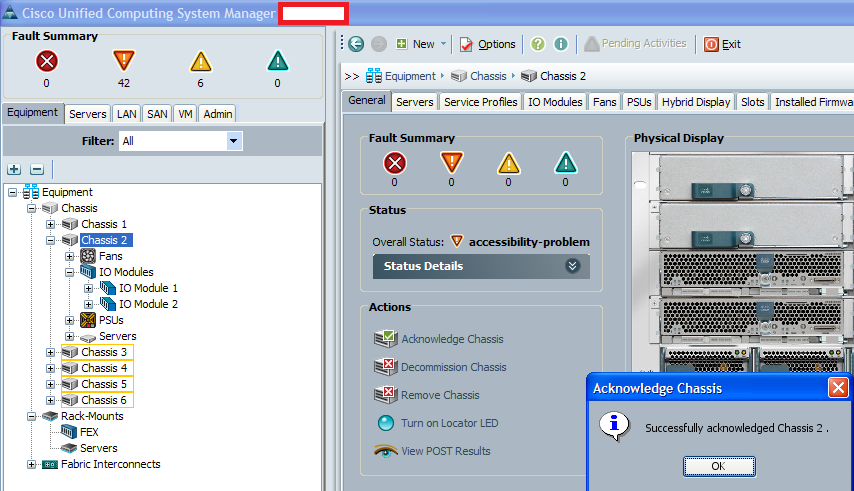854x491 pixels.
Task: Expand the Fans node under Chassis 2
Action: (69, 256)
